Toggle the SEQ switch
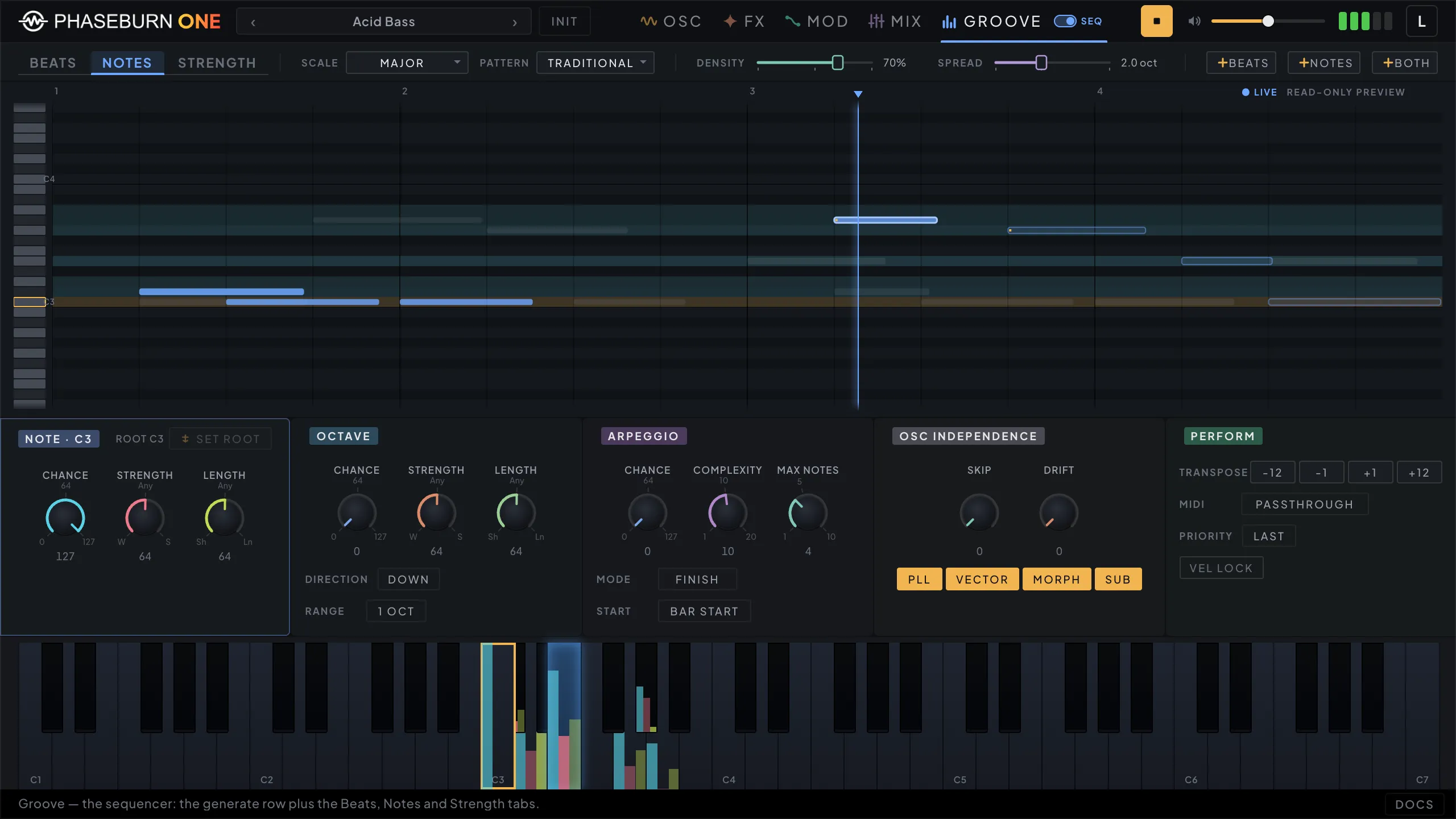1456x819 pixels. [1065, 21]
